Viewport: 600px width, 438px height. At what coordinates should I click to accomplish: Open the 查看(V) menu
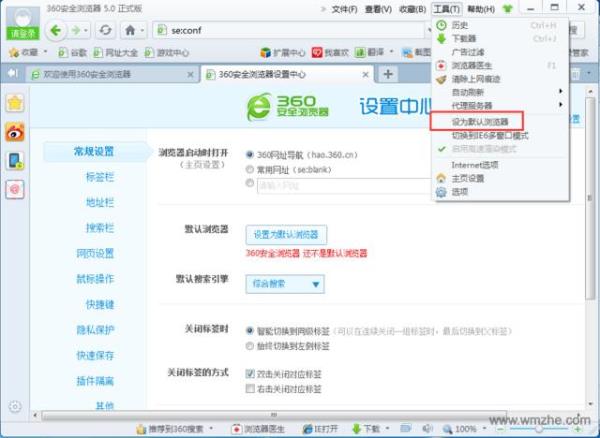click(378, 9)
